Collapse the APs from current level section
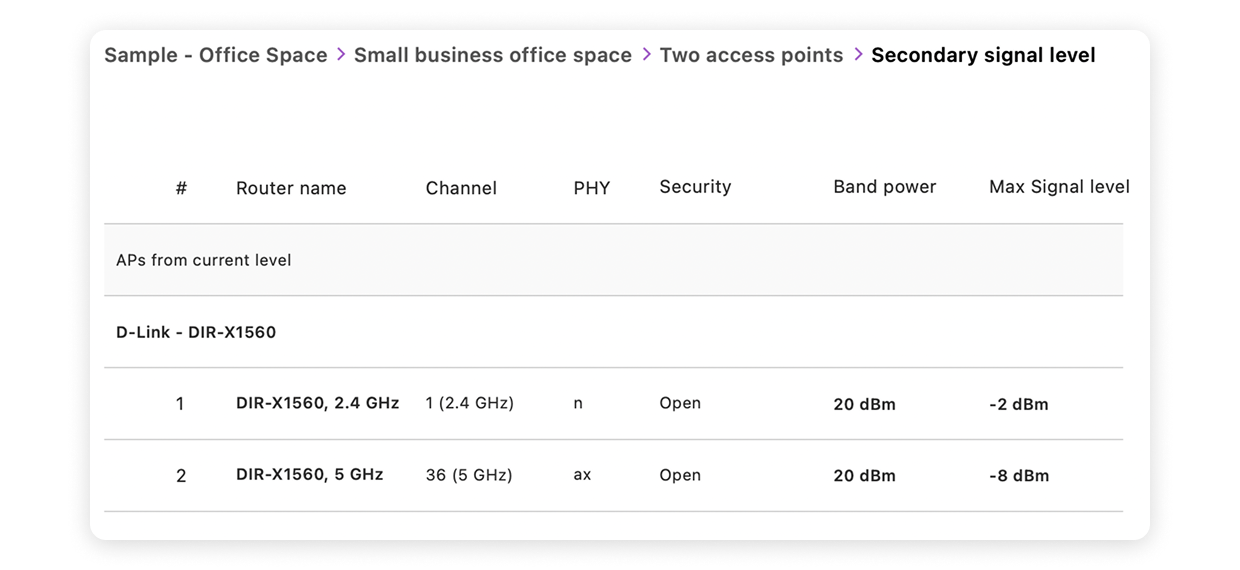The height and width of the screenshot is (570, 1240). tap(613, 260)
